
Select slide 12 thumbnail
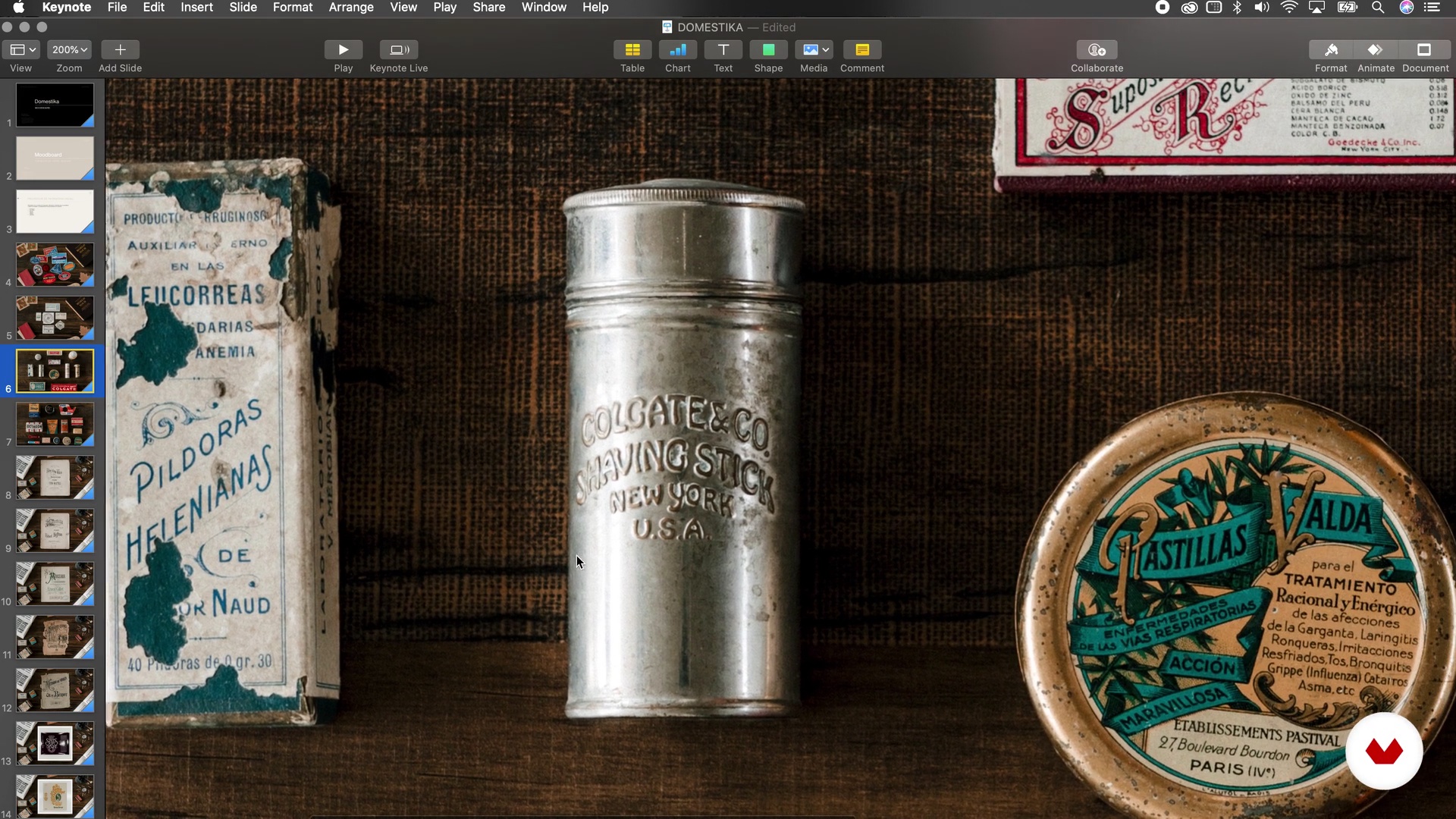[55, 689]
